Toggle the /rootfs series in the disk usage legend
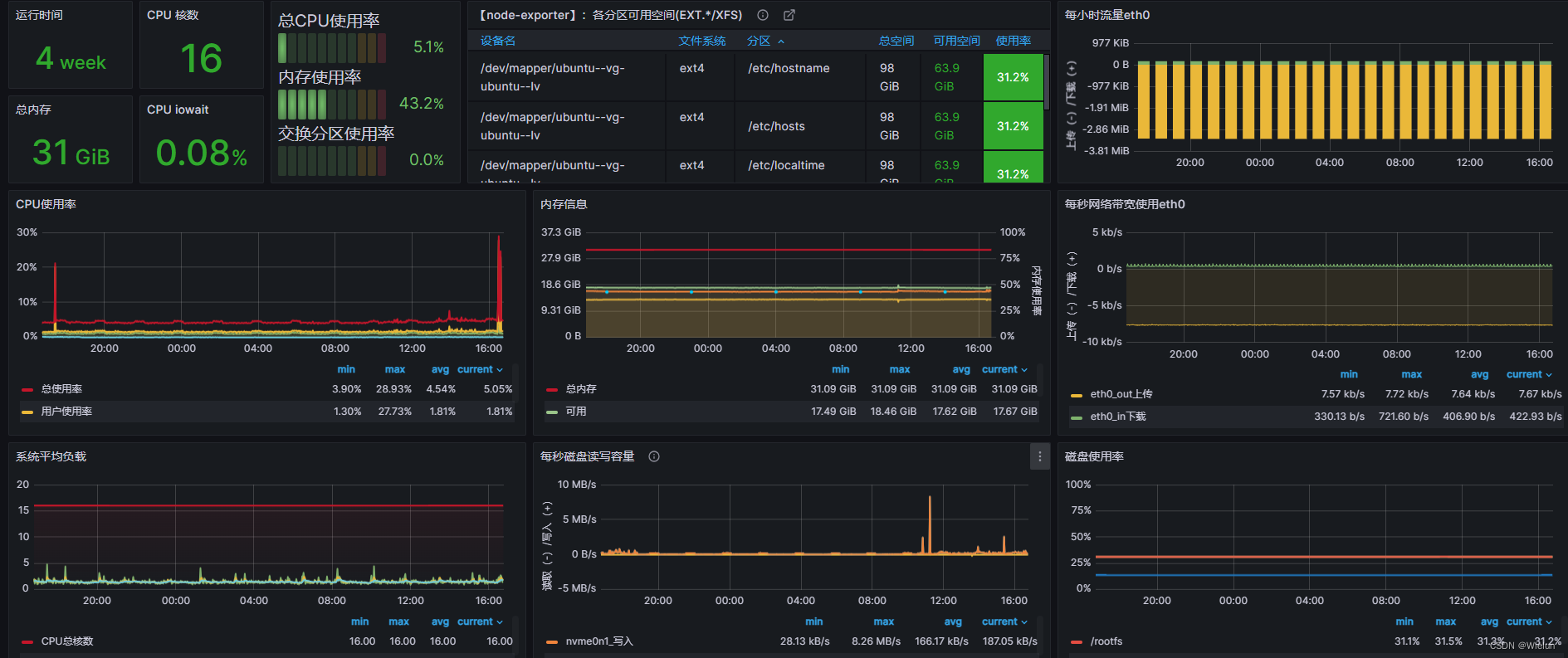 tap(1106, 641)
